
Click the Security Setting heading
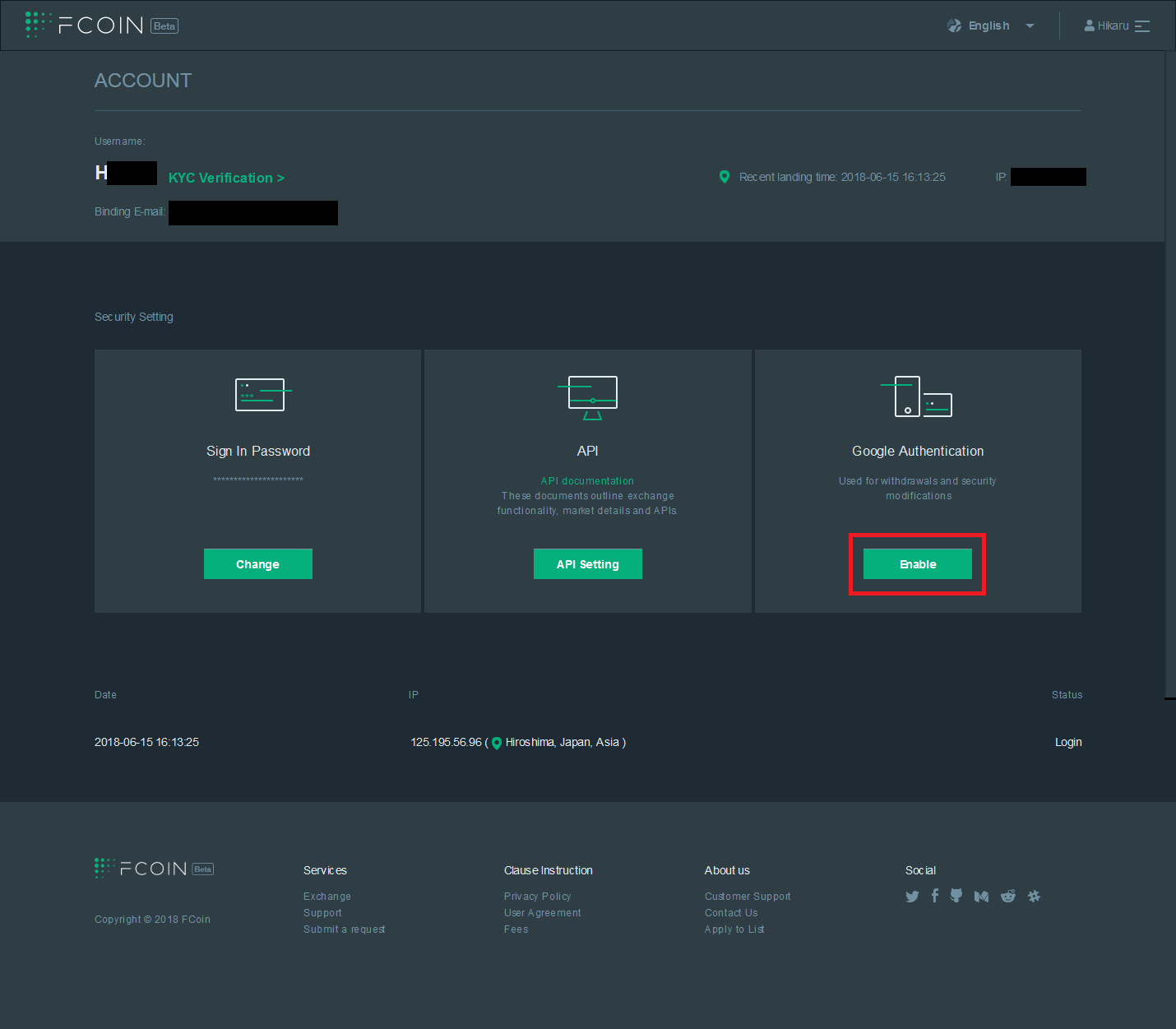click(134, 317)
